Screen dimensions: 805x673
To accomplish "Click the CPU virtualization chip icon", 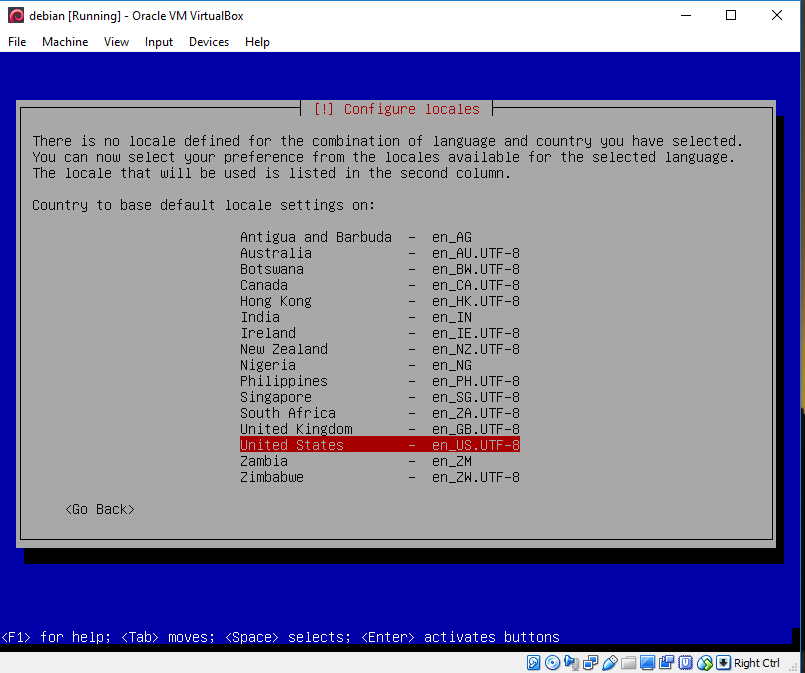I will tap(685, 663).
